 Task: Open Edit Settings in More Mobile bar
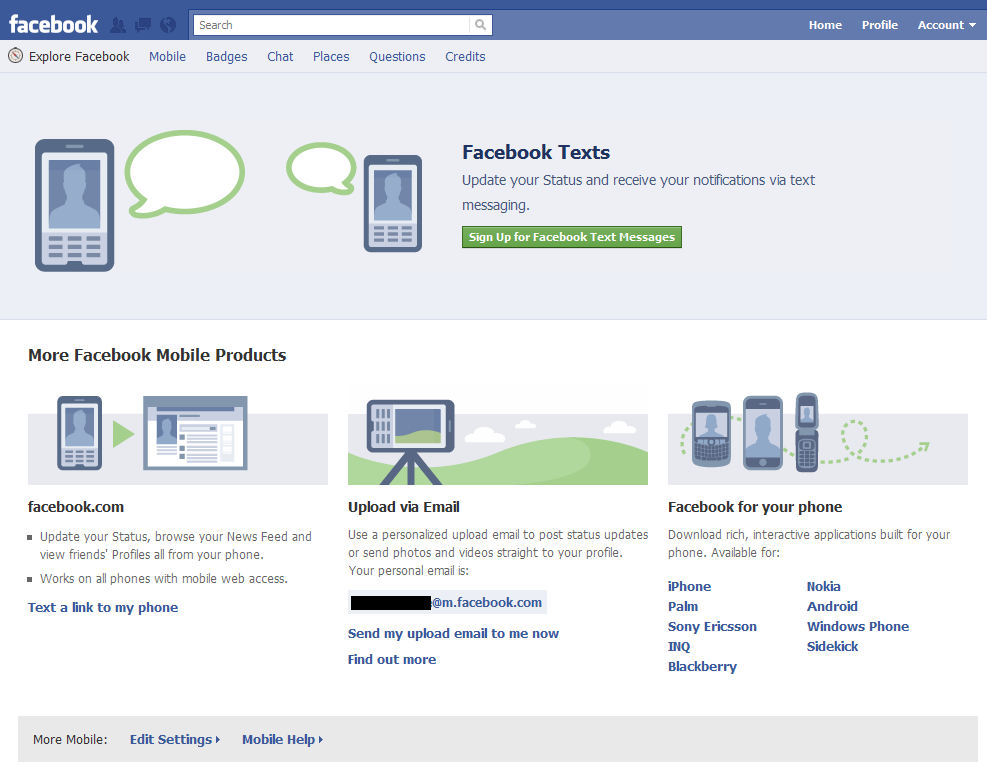tap(174, 740)
